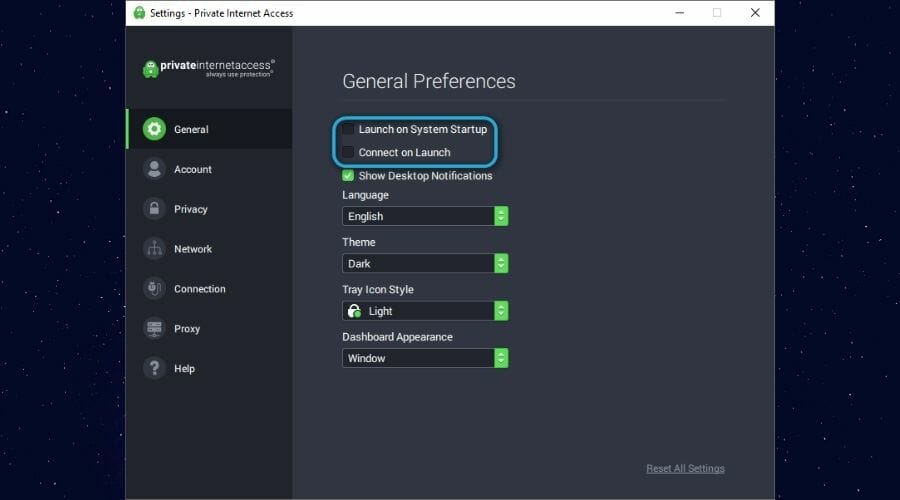Click the Proxy server icon
The width and height of the screenshot is (900, 500).
tap(154, 329)
